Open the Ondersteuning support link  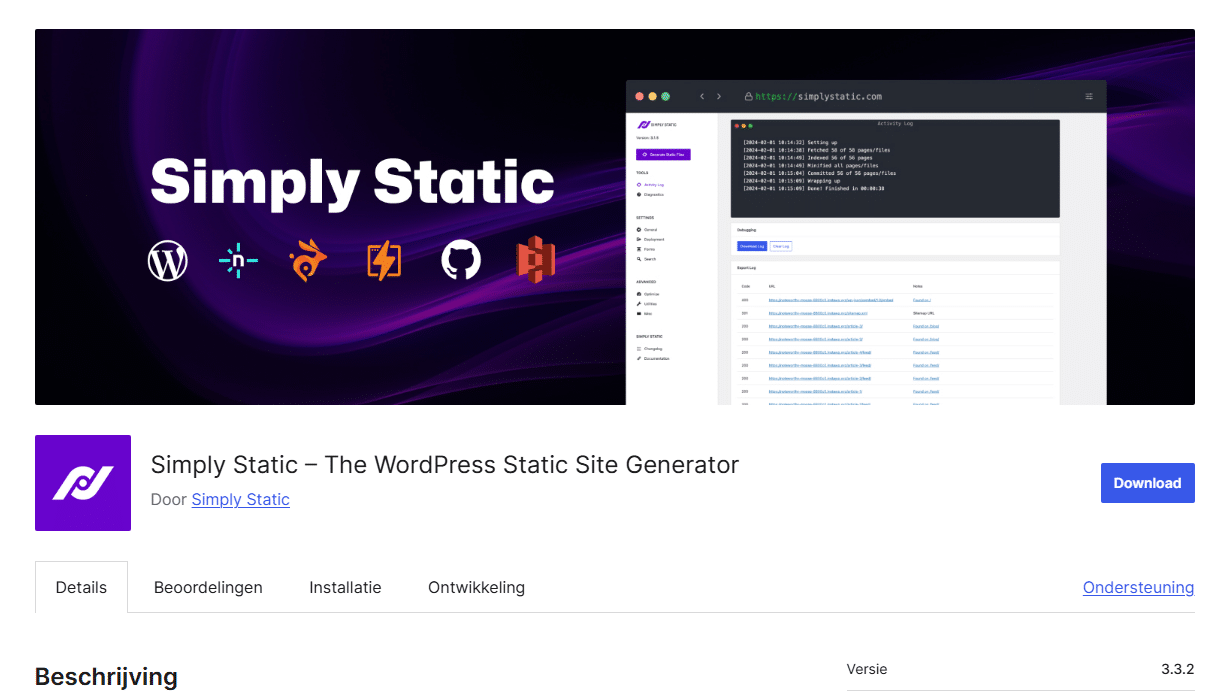coord(1138,587)
